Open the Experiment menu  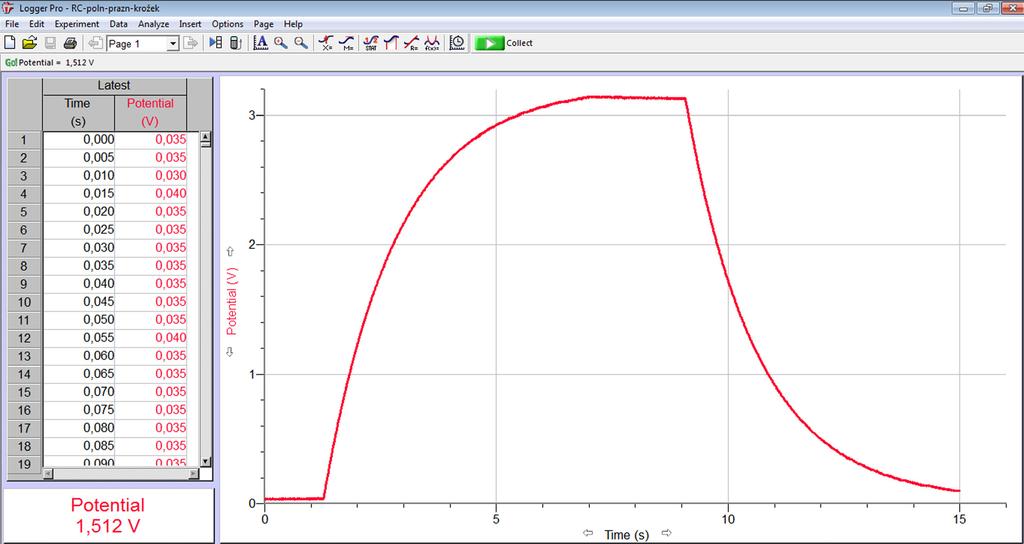(77, 24)
